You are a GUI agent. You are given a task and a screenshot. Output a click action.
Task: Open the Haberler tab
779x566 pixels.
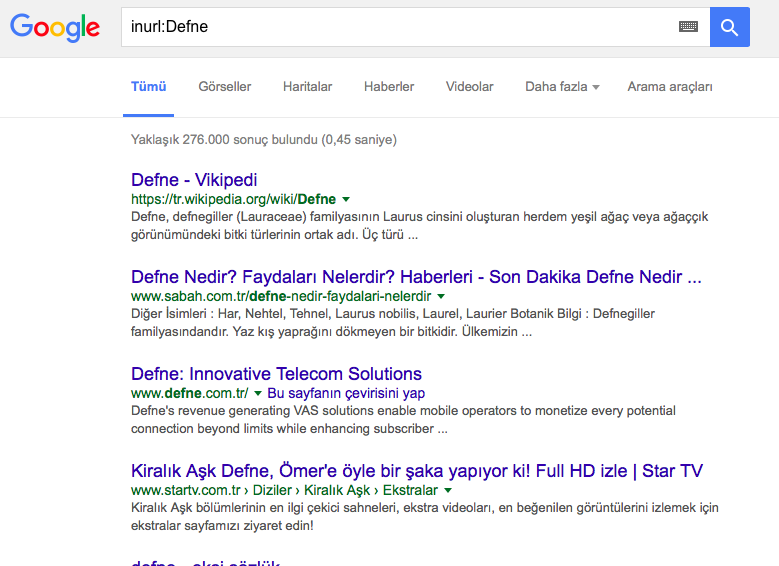(389, 86)
